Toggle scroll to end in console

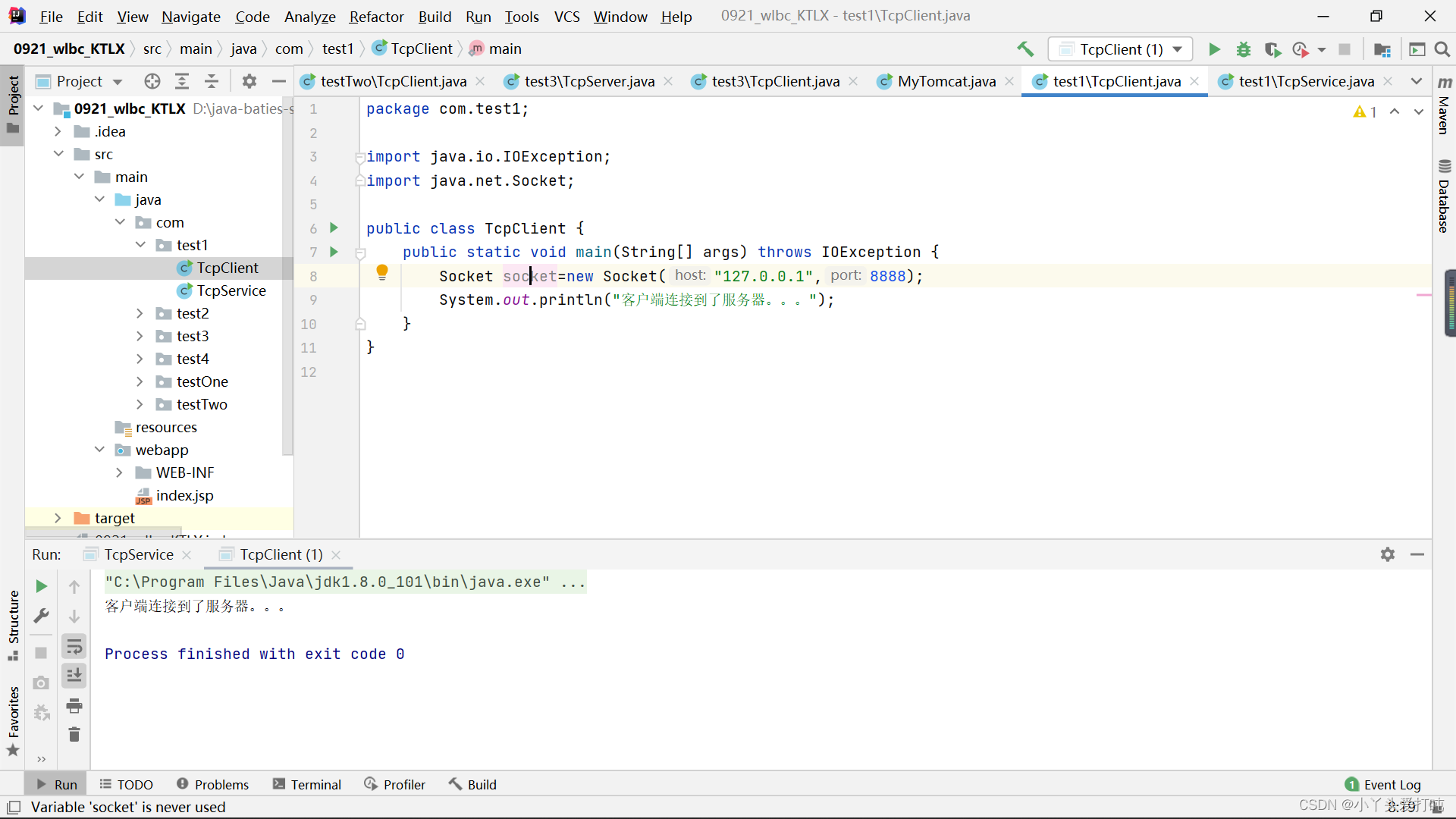pos(74,676)
